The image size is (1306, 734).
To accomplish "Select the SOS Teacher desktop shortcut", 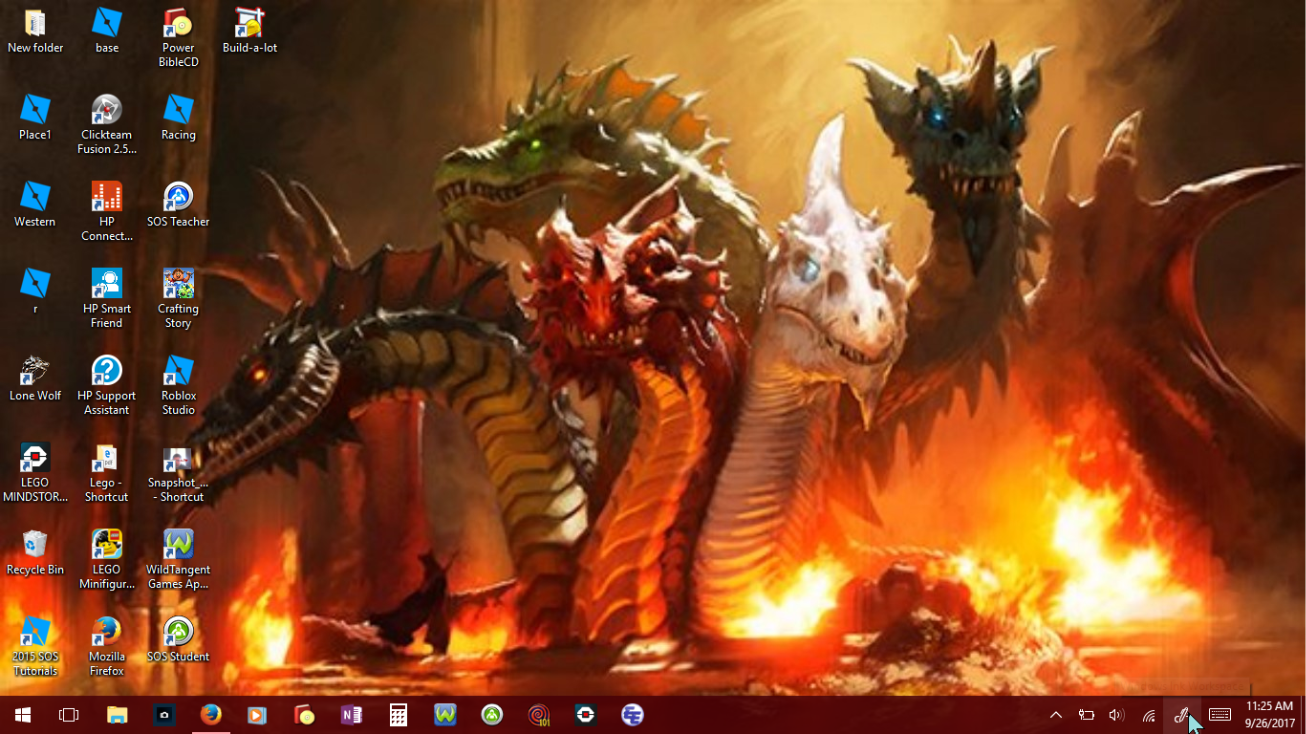I will point(178,205).
